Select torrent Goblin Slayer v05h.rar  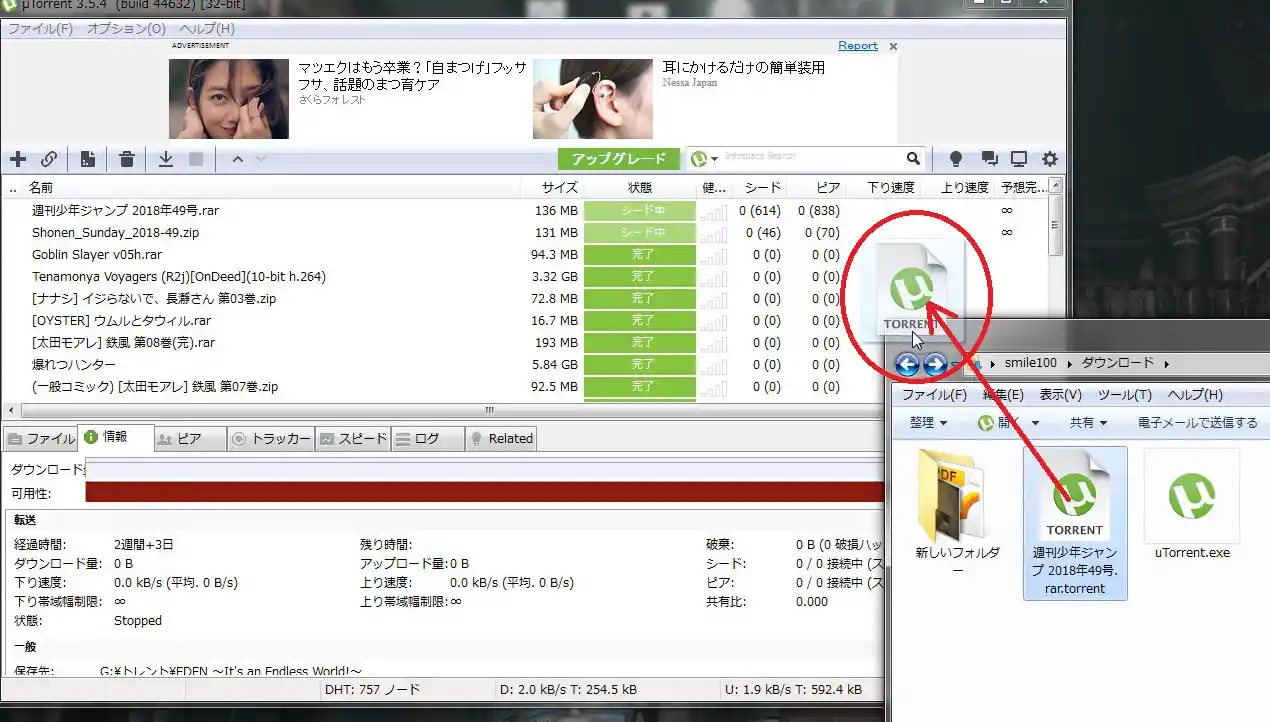96,255
